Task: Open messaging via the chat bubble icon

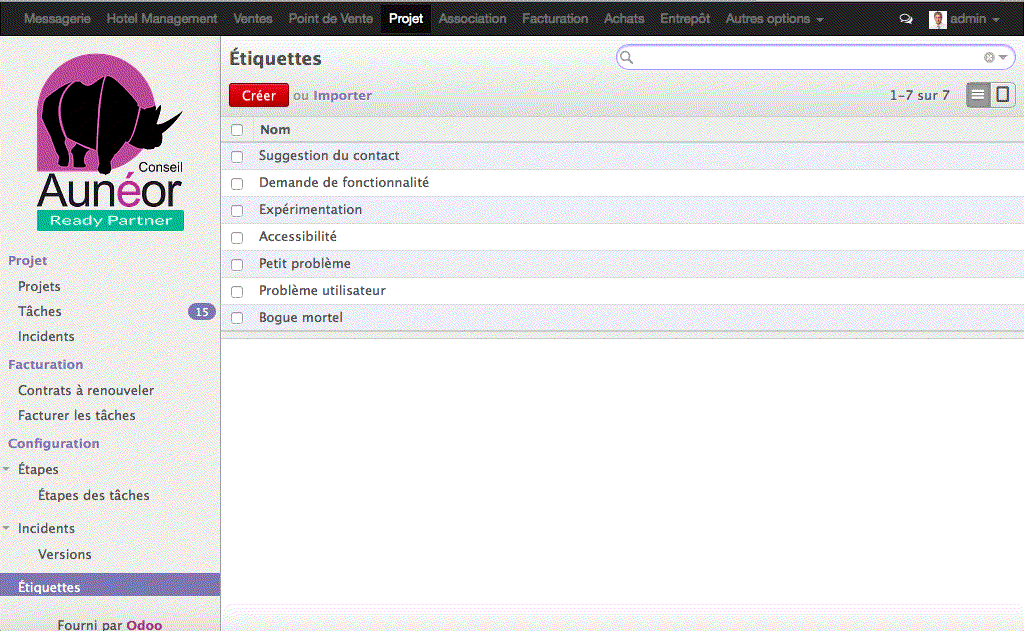Action: click(906, 18)
